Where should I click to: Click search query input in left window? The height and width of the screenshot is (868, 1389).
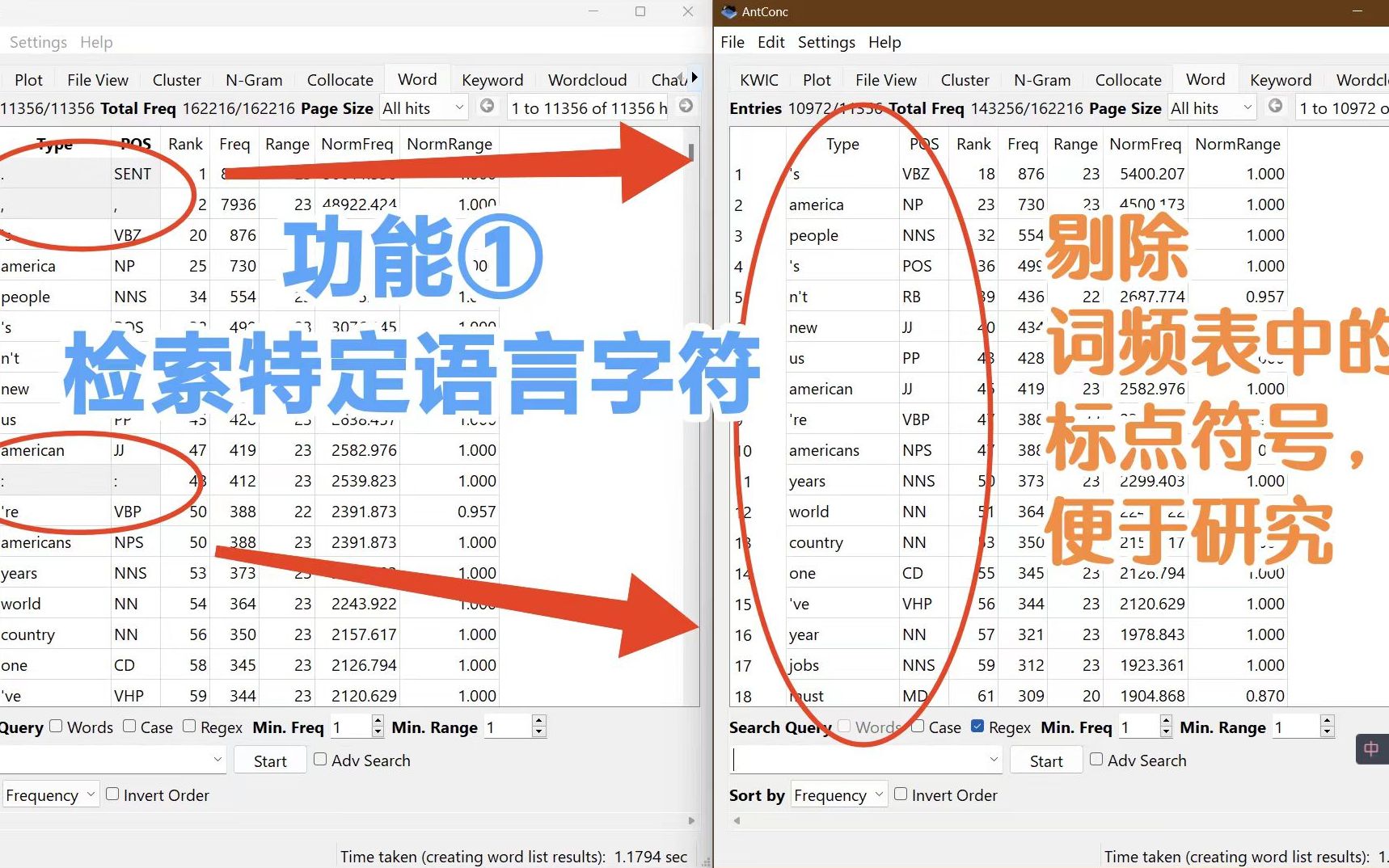coord(105,760)
